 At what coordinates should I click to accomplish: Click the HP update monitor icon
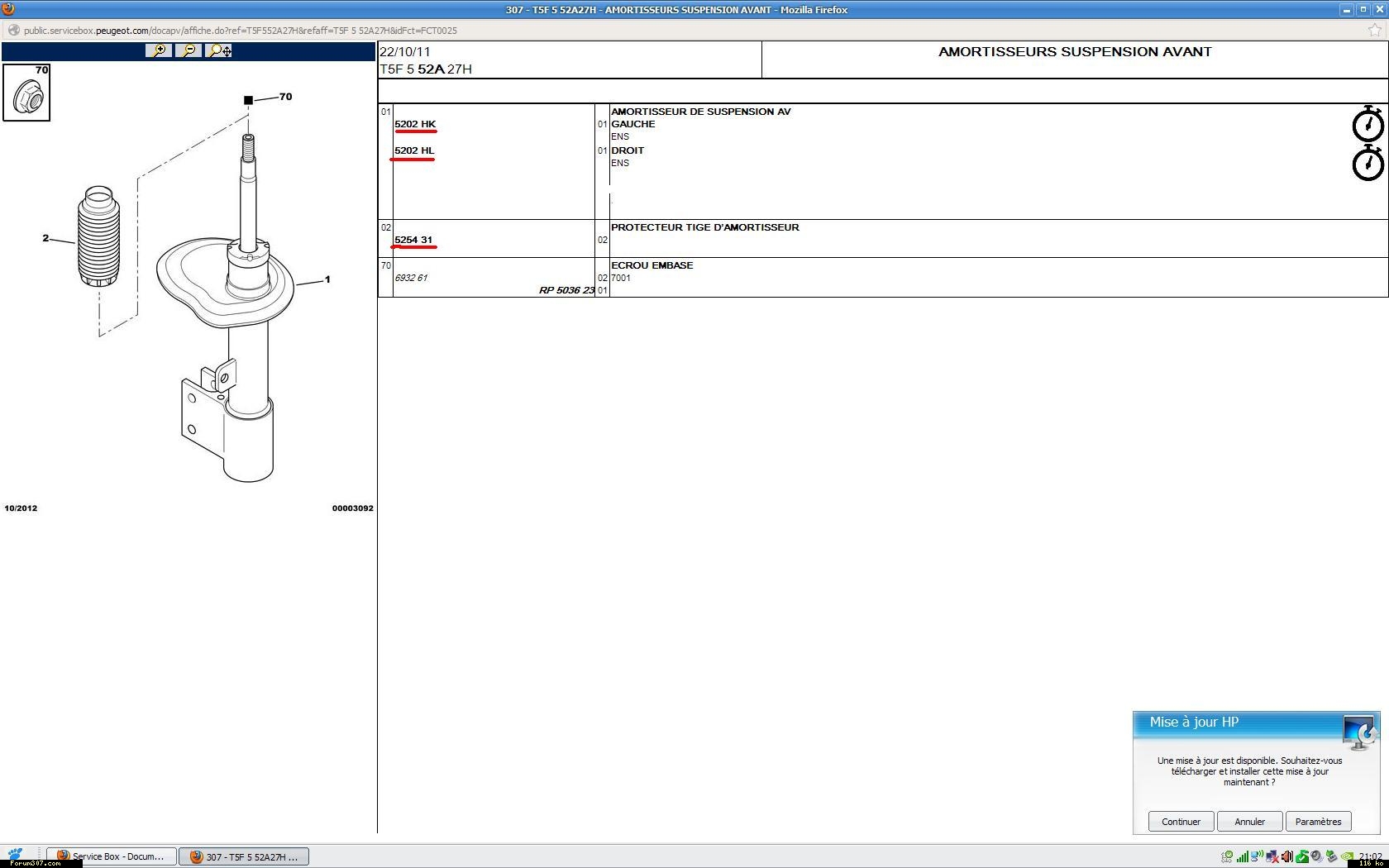tap(1358, 732)
